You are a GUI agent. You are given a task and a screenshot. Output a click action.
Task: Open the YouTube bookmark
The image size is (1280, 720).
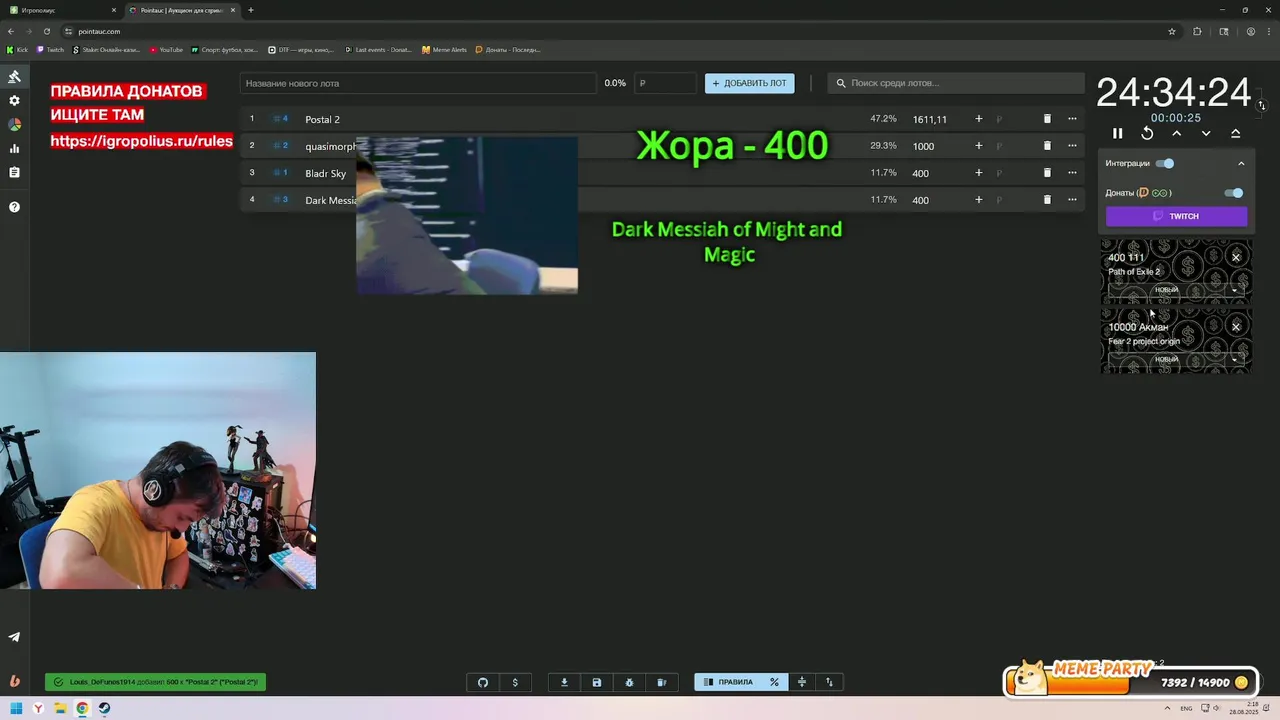pos(166,49)
